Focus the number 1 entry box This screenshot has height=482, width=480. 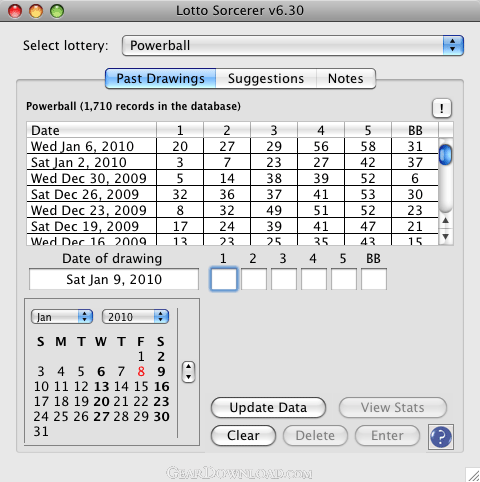pos(224,279)
